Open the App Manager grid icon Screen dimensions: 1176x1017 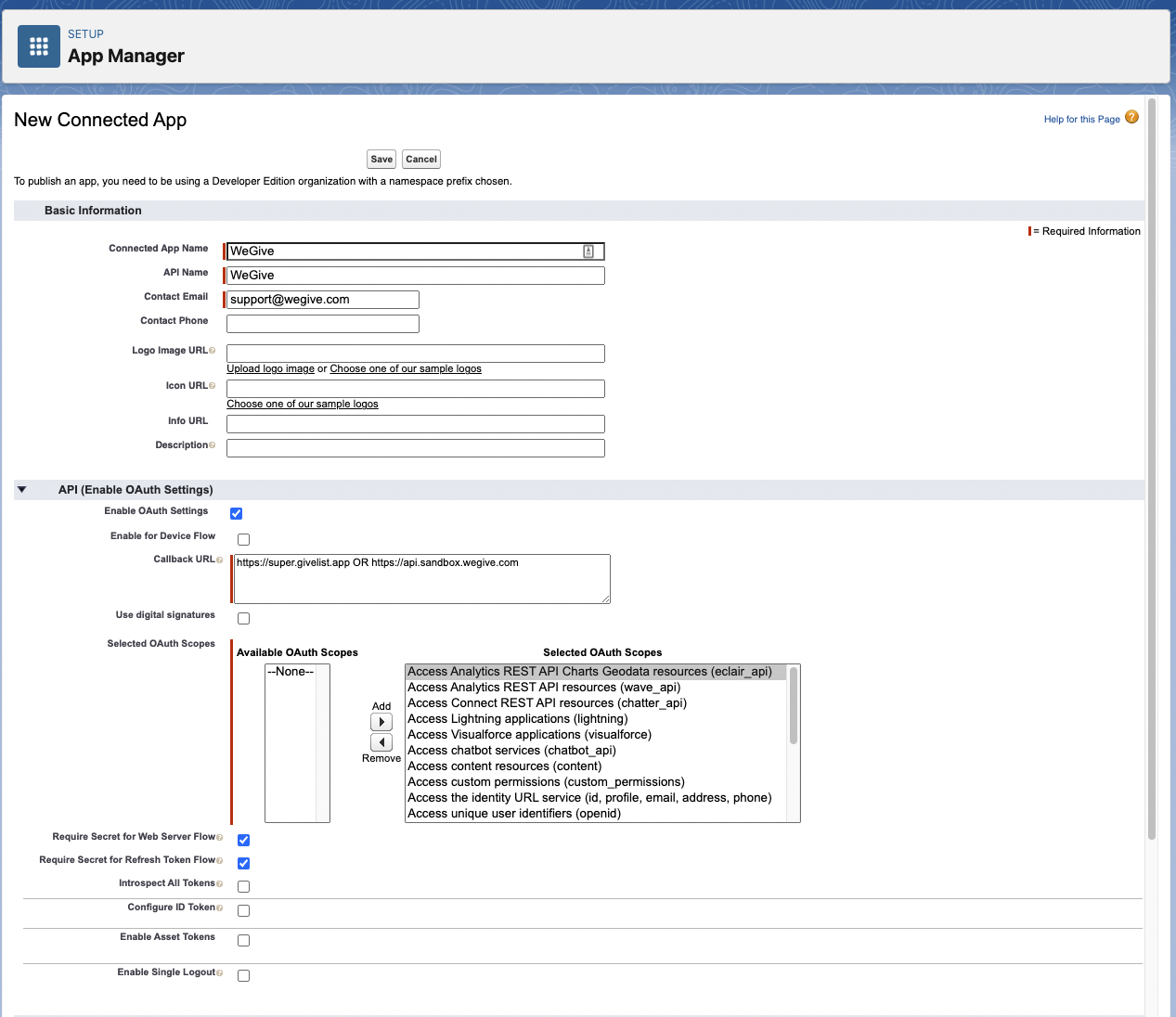(x=39, y=46)
